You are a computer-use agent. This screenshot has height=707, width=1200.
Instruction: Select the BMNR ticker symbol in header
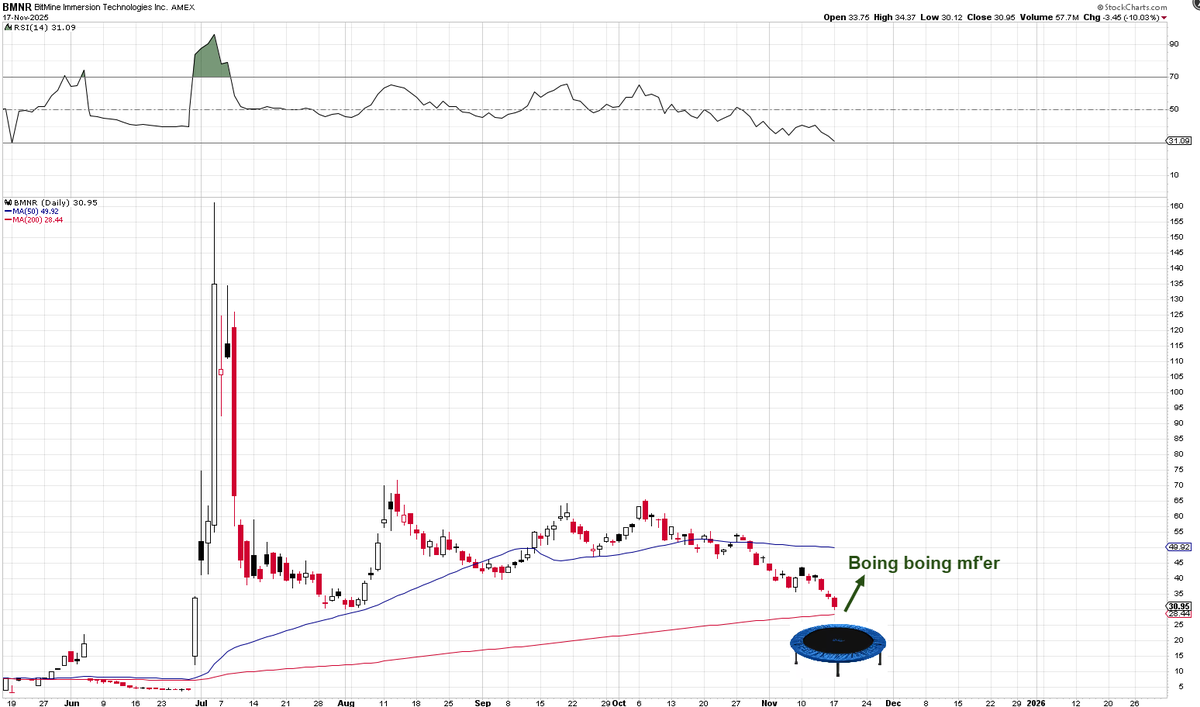[17, 6]
